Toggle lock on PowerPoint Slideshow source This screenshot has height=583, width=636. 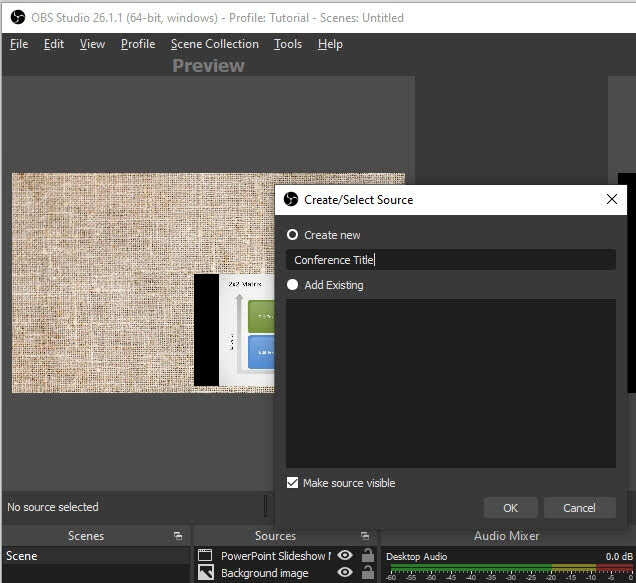pos(368,555)
